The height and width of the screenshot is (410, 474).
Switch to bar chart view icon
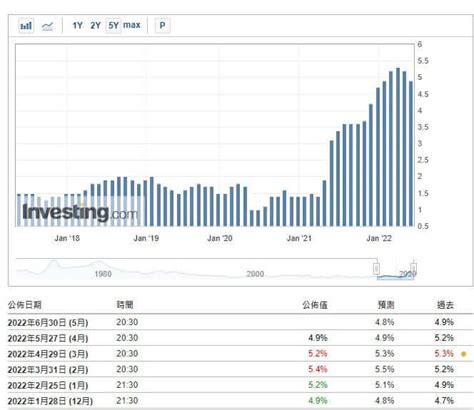point(26,25)
